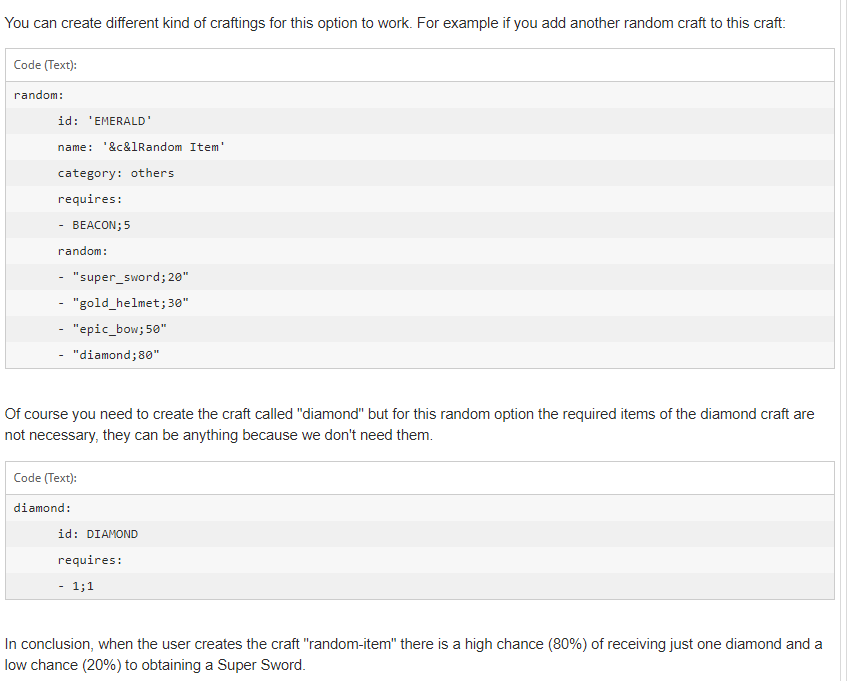This screenshot has width=854, height=681.
Task: Click the "- 1;1" code line
Action: pos(76,586)
